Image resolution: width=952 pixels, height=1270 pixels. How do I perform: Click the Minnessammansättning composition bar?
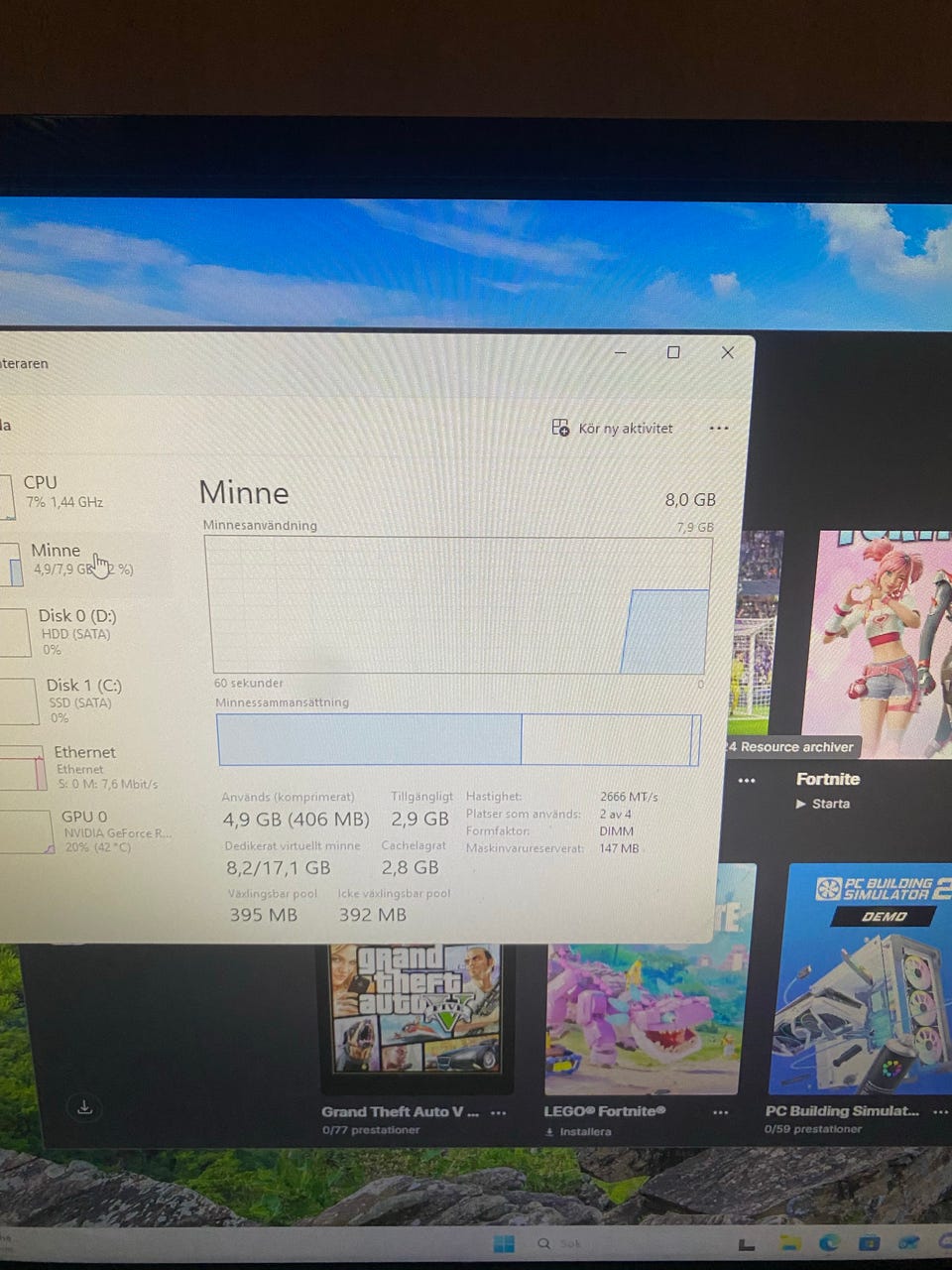coord(458,740)
